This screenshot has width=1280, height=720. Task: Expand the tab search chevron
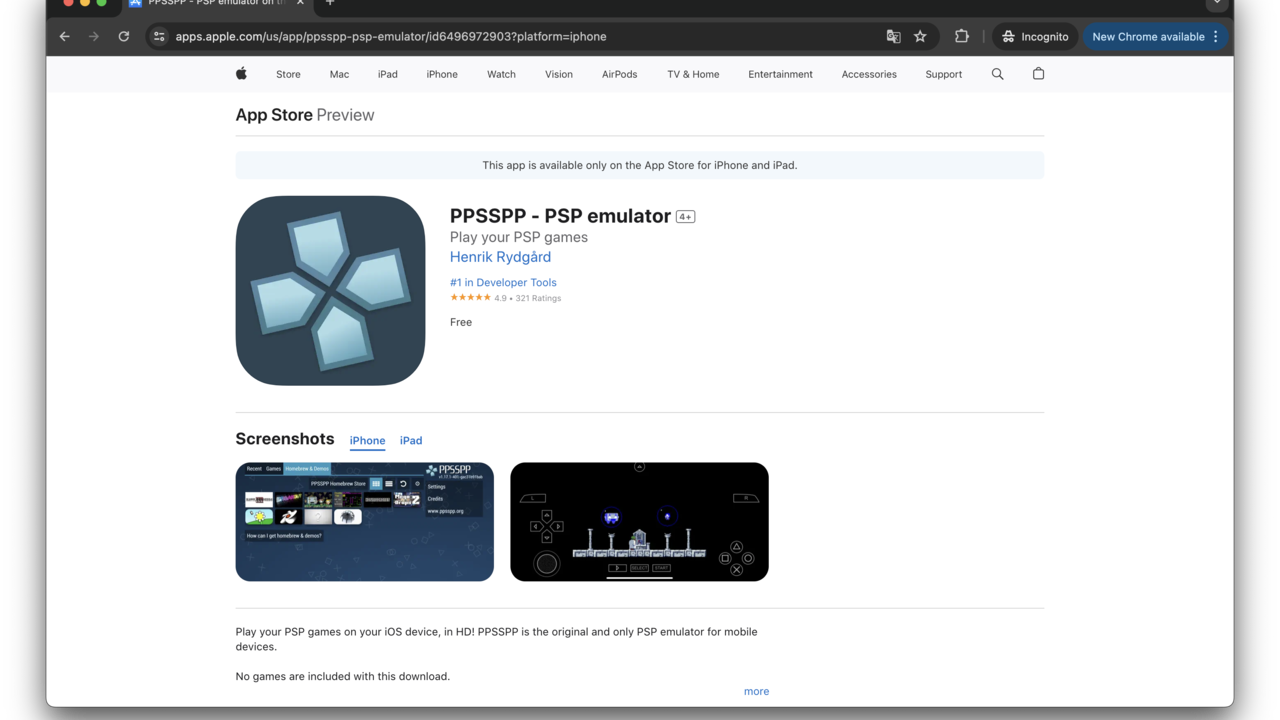tap(1216, 3)
